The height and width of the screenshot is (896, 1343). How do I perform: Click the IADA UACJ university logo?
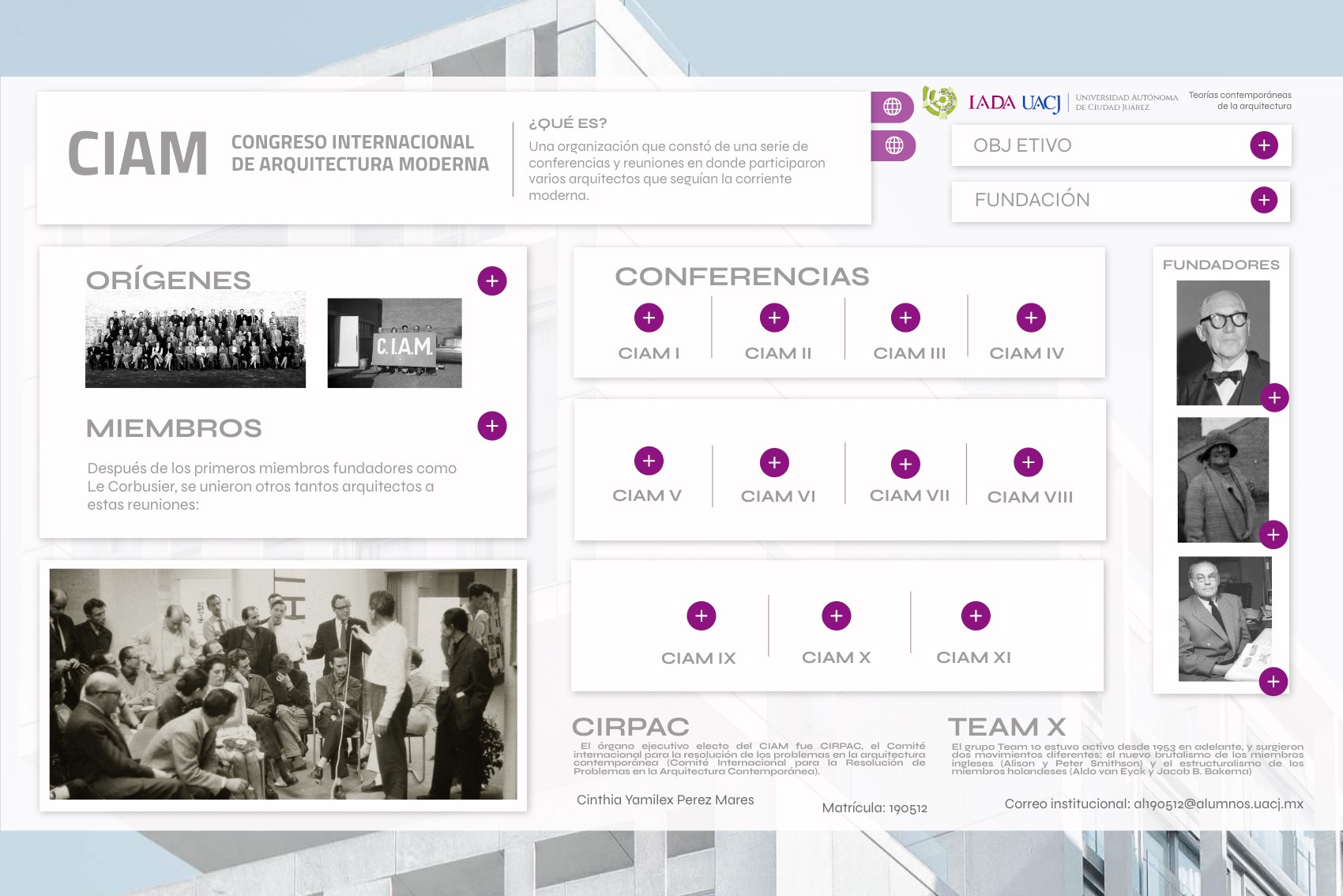[1014, 103]
